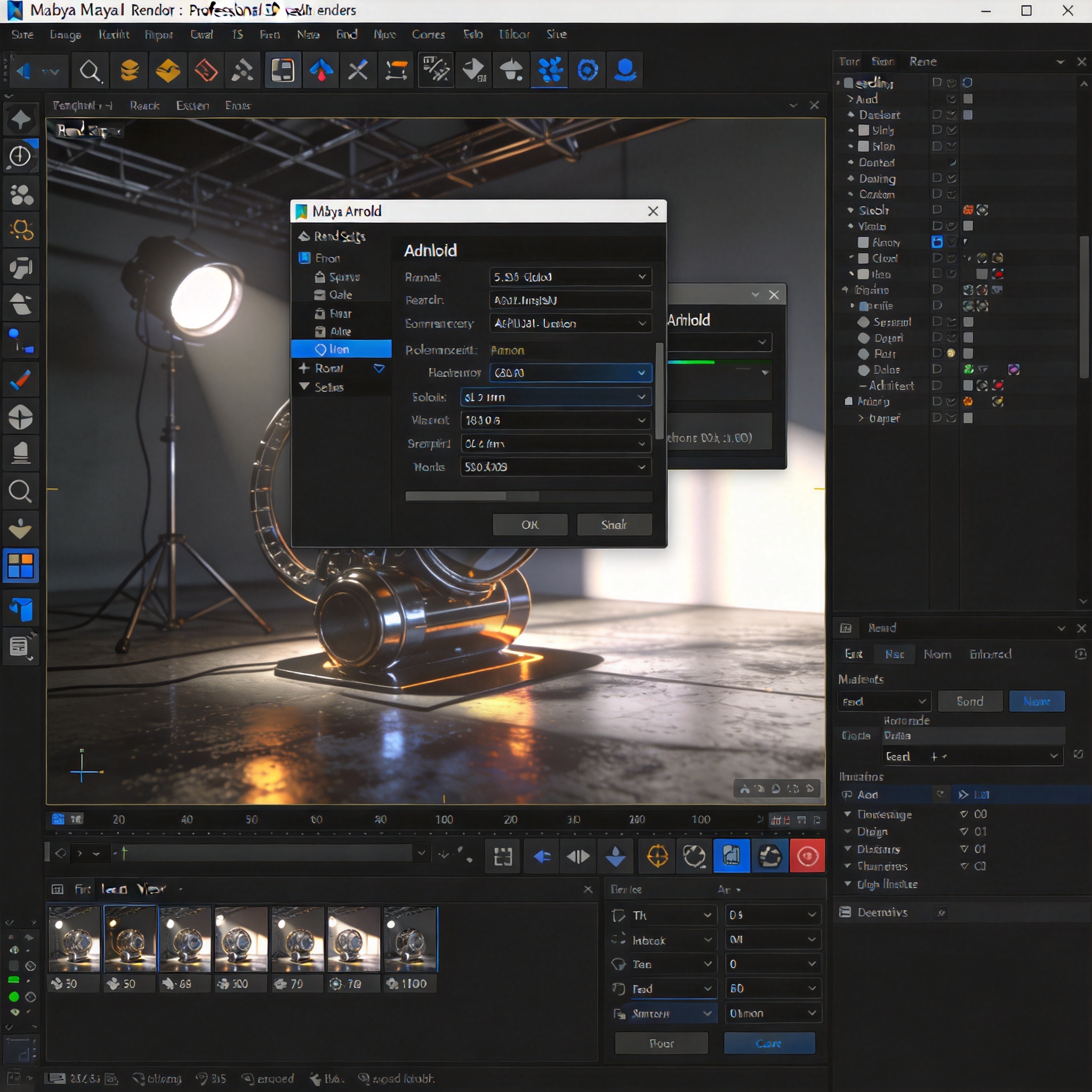Select the four-color grid tool in left sidebar
The height and width of the screenshot is (1092, 1092).
[x=21, y=566]
